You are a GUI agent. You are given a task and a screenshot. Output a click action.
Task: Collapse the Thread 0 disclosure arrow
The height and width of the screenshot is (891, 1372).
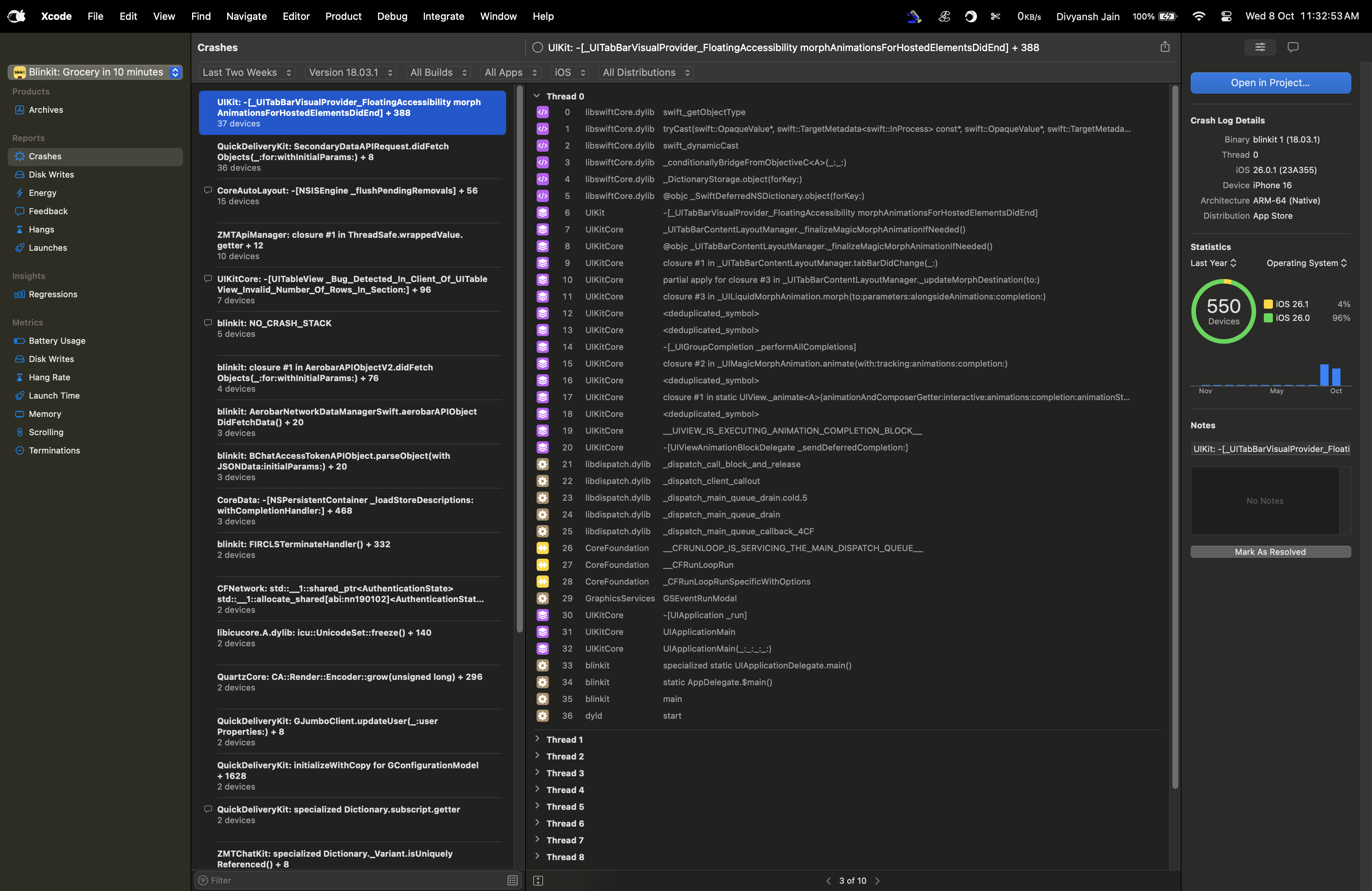[x=537, y=96]
